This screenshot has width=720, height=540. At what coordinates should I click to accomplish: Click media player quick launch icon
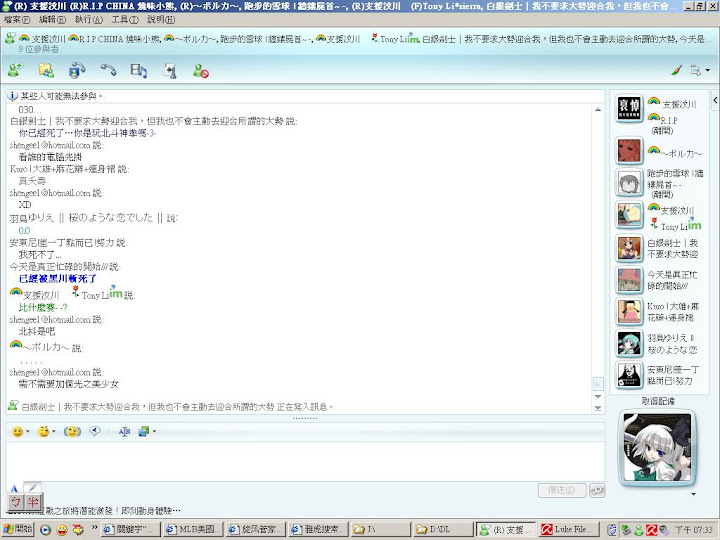[x=45, y=529]
